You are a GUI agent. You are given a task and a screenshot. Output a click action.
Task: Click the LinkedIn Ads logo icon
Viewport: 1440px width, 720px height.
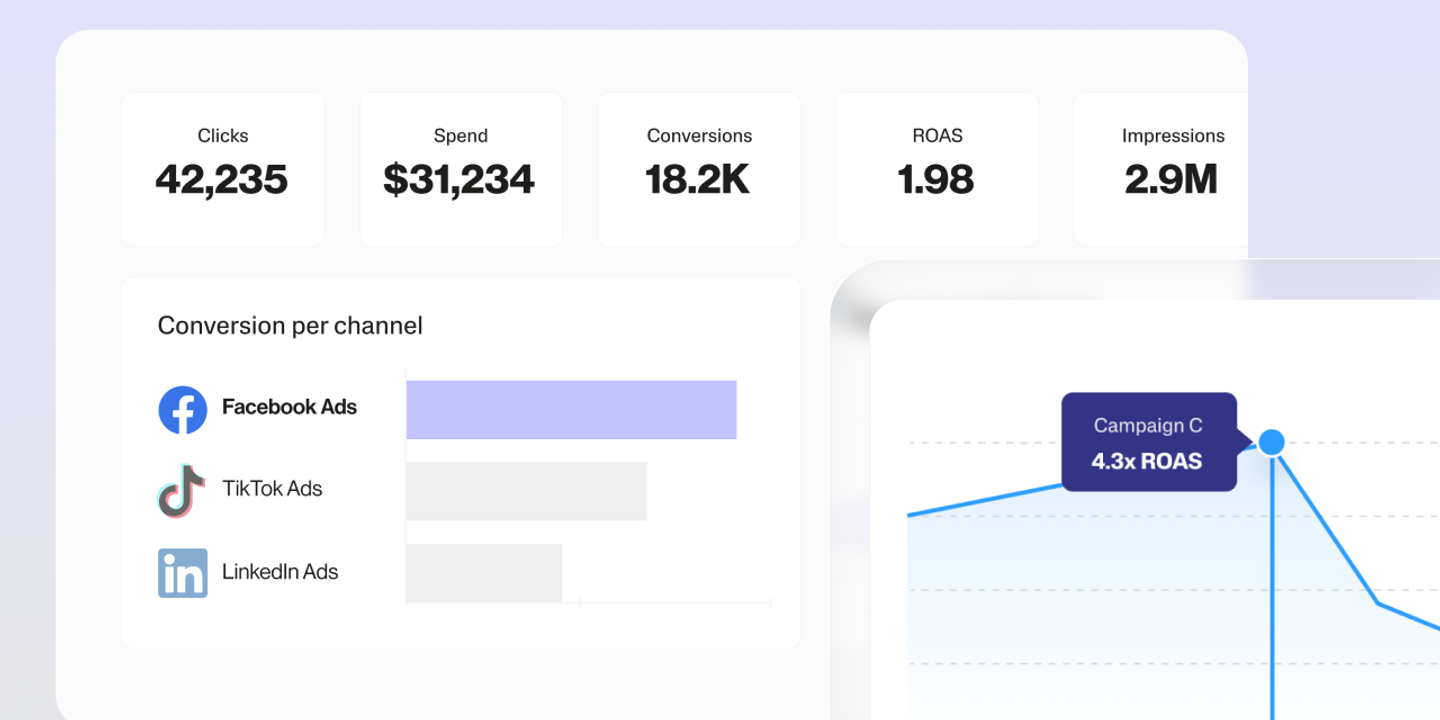183,573
